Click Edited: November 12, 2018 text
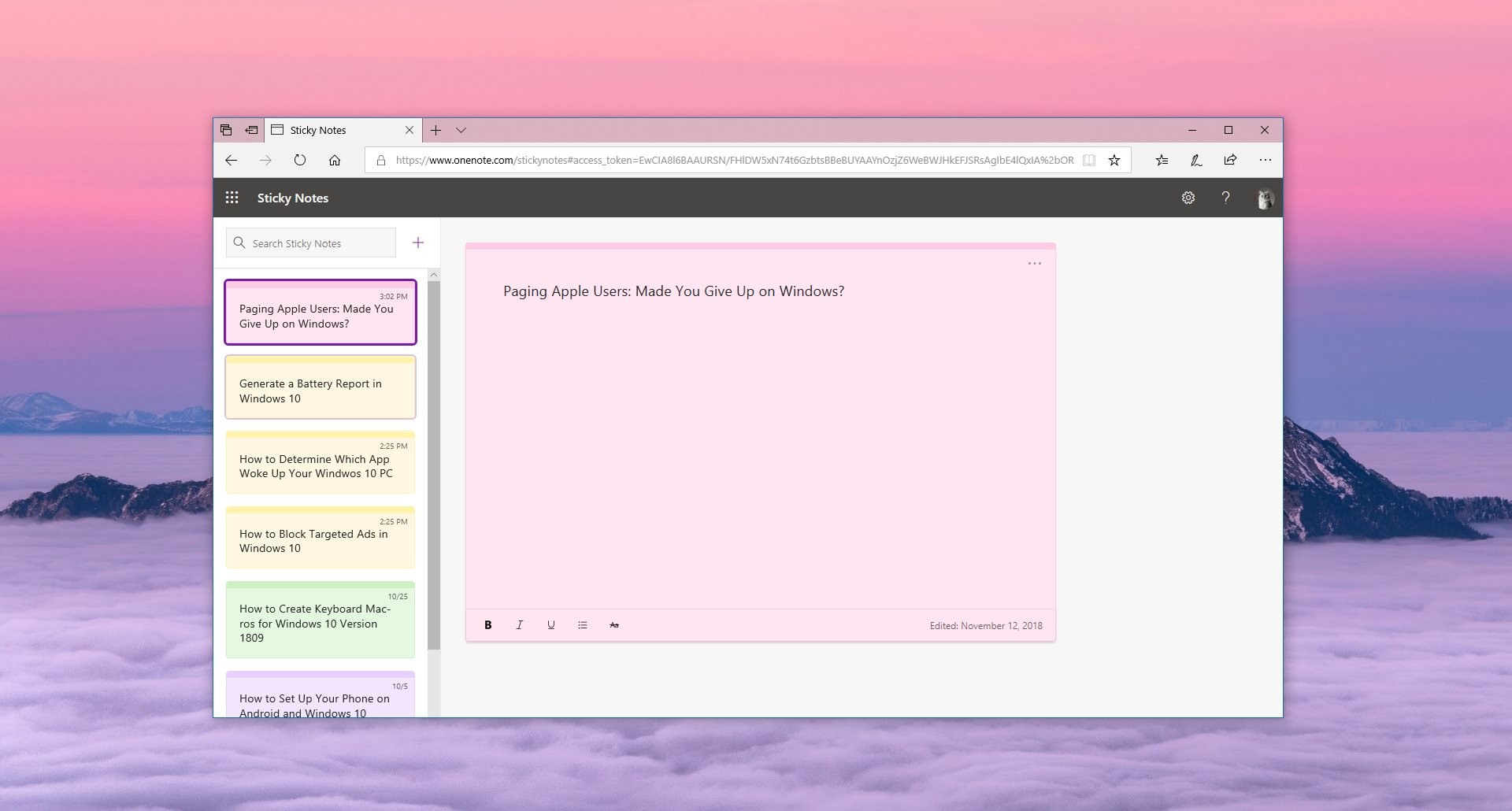This screenshot has height=811, width=1512. (x=986, y=626)
